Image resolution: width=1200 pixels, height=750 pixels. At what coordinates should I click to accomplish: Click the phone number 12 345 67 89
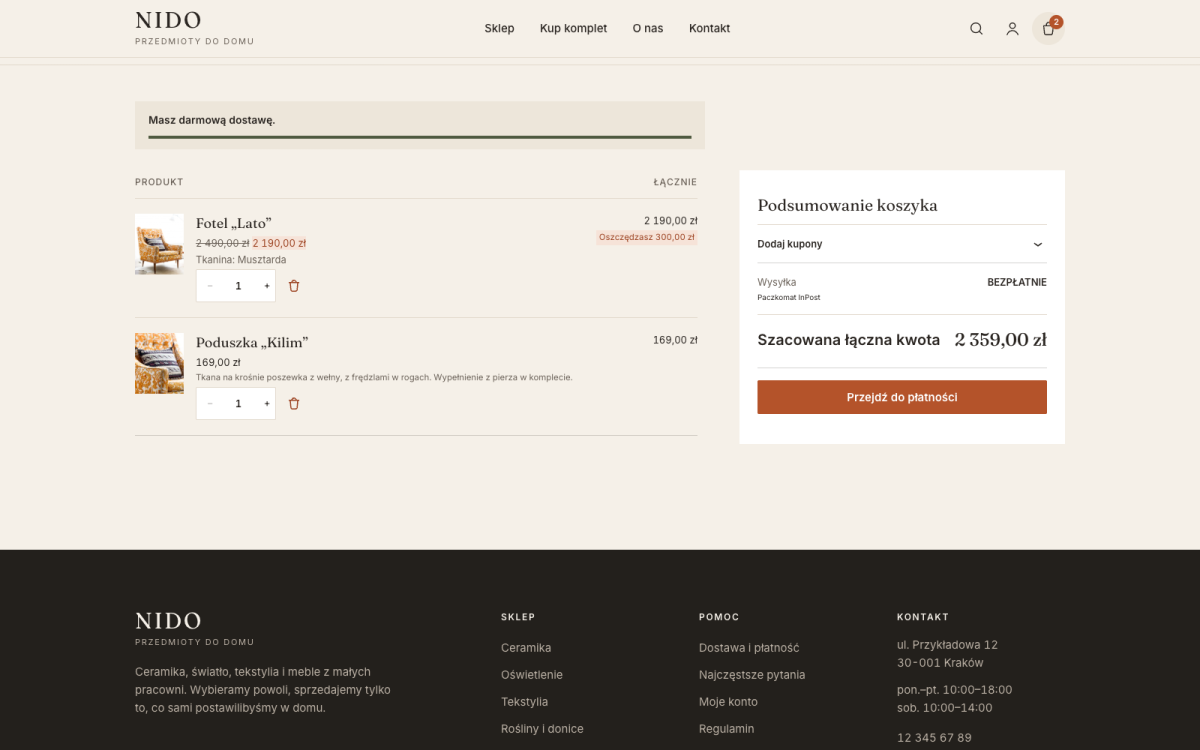point(934,738)
